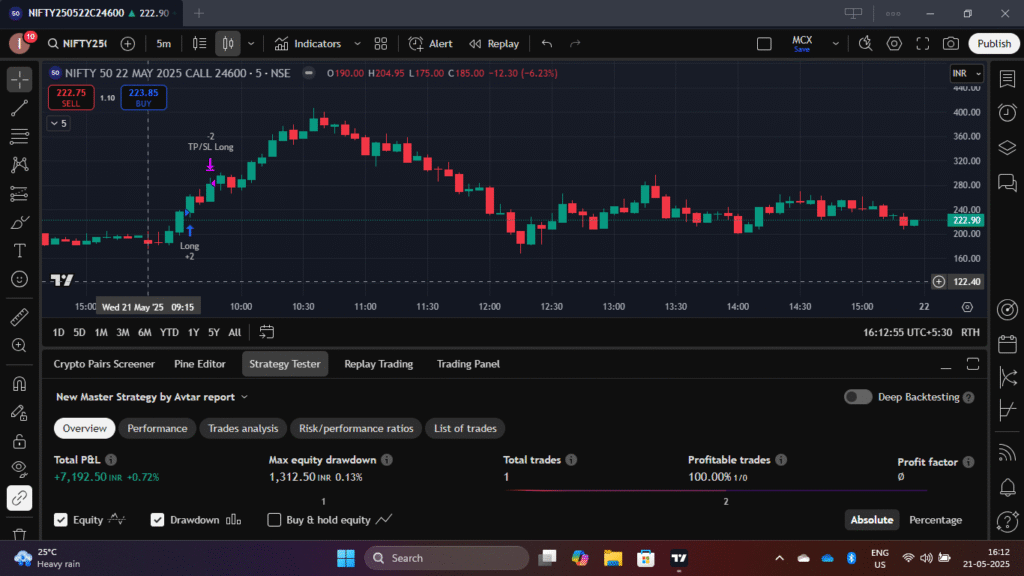
Task: Open File Explorer from the taskbar
Action: 613,558
